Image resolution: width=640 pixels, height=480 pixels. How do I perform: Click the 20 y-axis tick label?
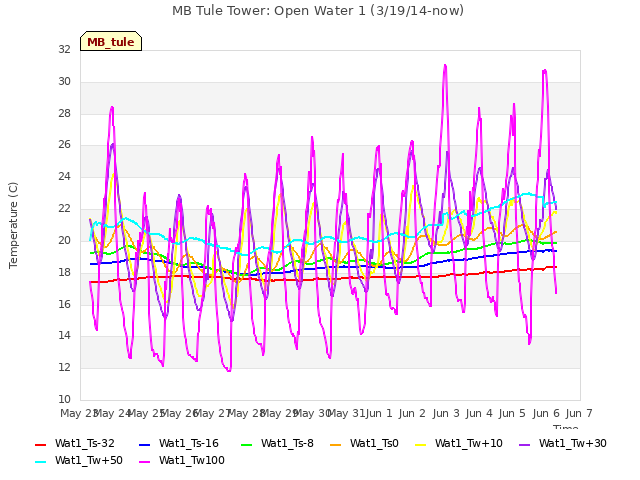(x=64, y=240)
